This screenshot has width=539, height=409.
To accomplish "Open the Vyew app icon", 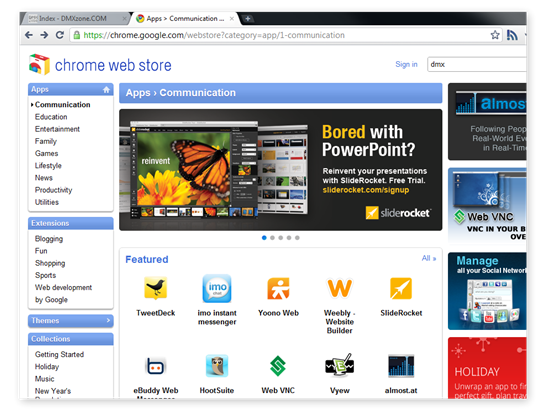I will (340, 365).
